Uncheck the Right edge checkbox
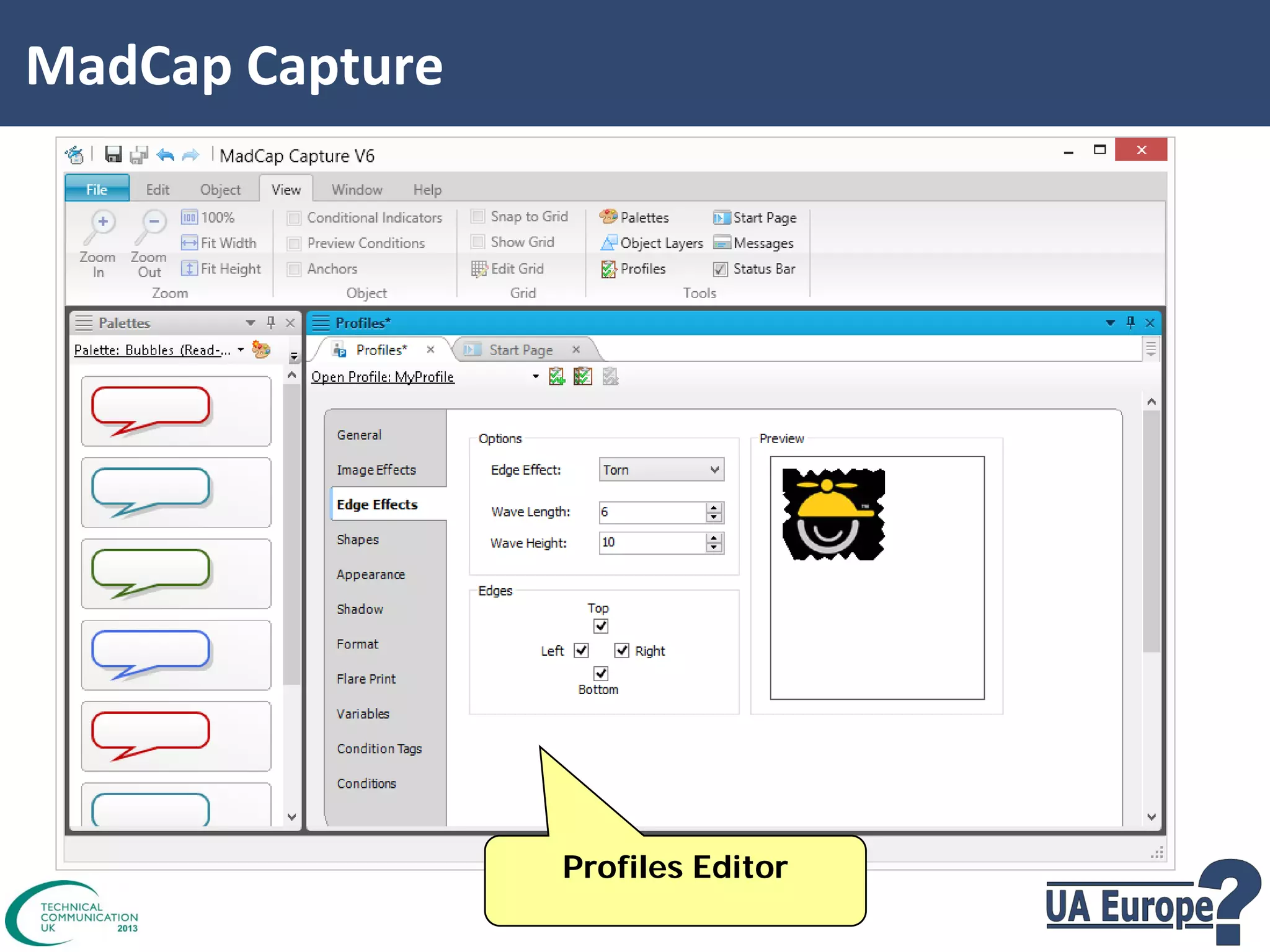The image size is (1270, 952). click(x=621, y=650)
